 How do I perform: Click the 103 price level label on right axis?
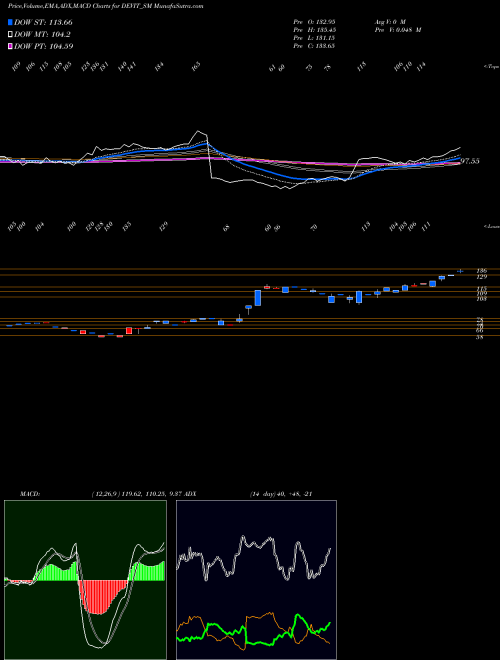point(481,299)
